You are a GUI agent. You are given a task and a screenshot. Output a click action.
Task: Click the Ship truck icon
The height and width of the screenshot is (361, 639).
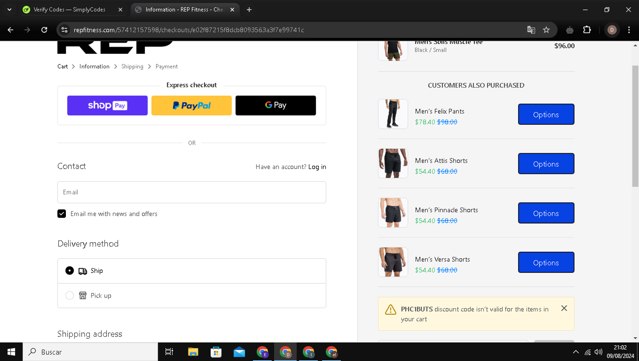[83, 271]
